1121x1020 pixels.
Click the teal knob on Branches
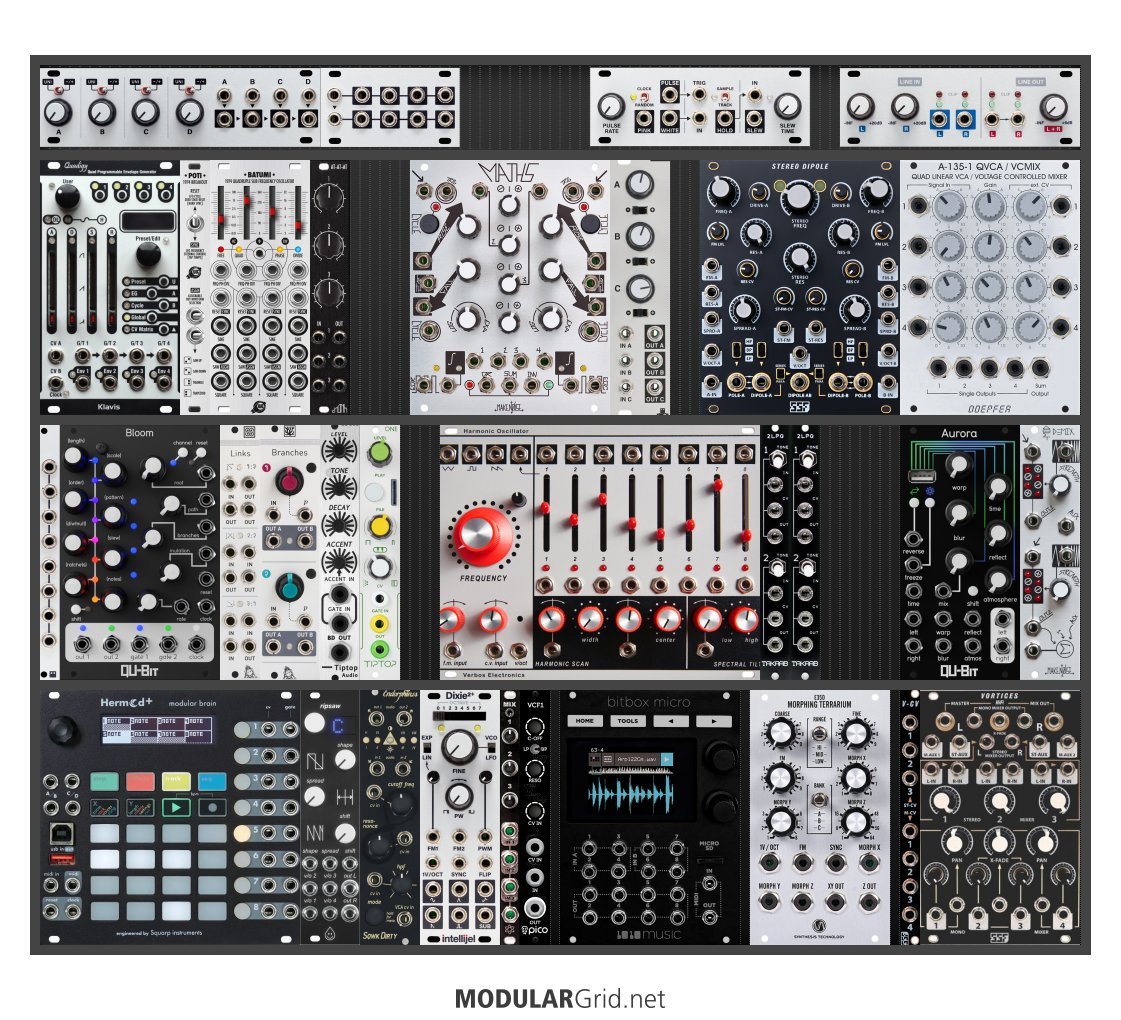pos(290,587)
